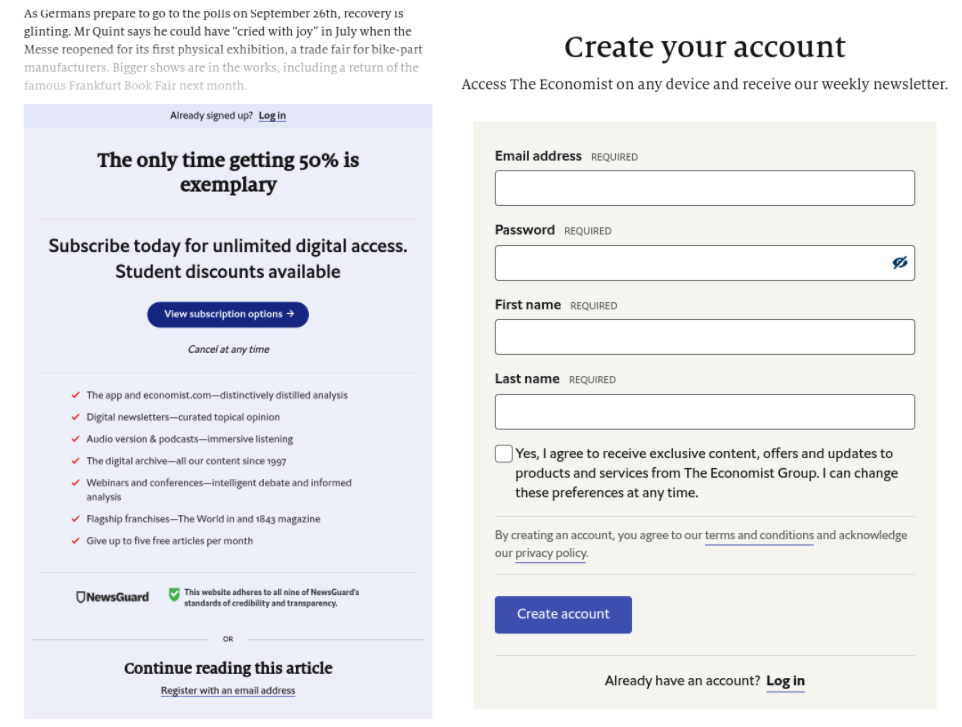Click the red checkmark beside Digital newsletters
962x727 pixels.
[x=75, y=417]
